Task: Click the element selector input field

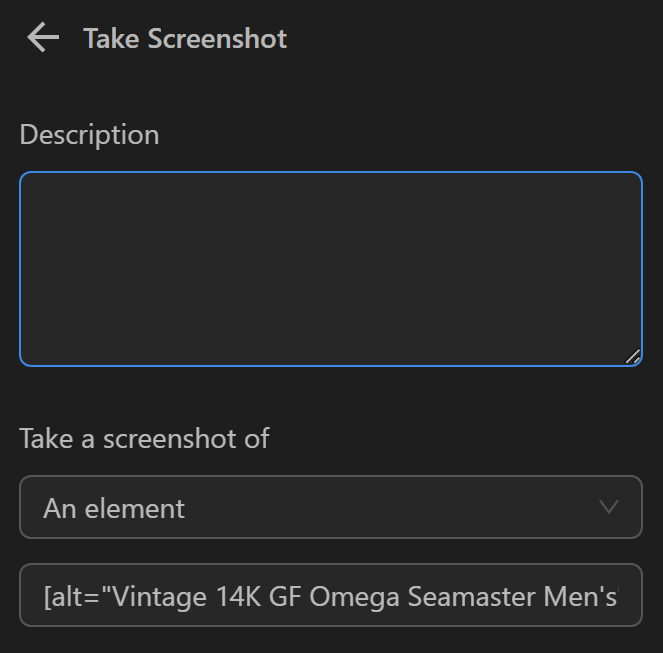Action: click(x=330, y=597)
